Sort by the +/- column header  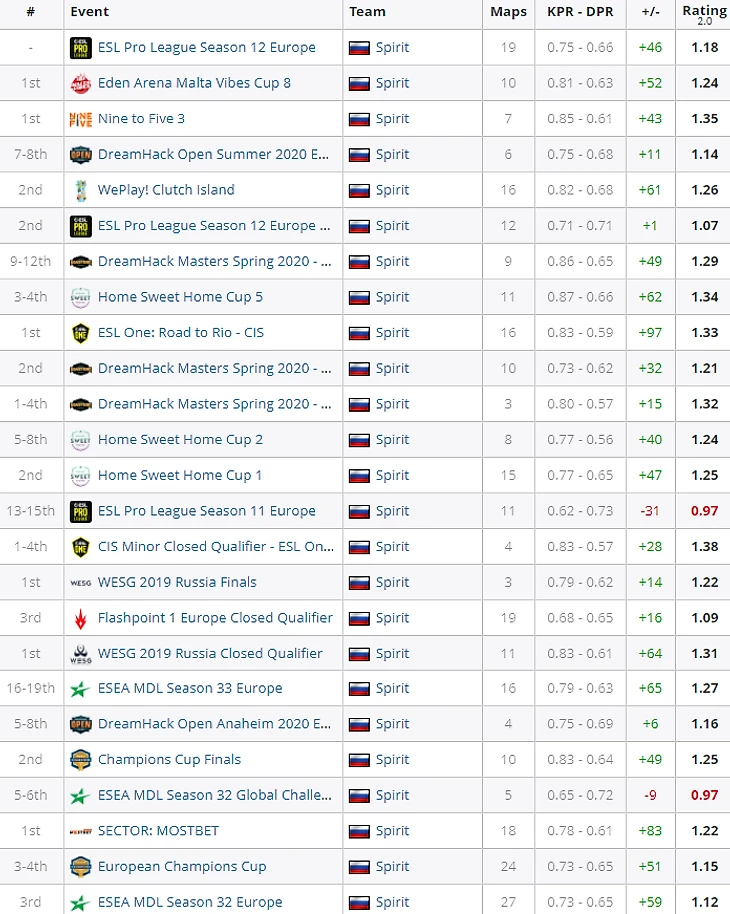[650, 12]
